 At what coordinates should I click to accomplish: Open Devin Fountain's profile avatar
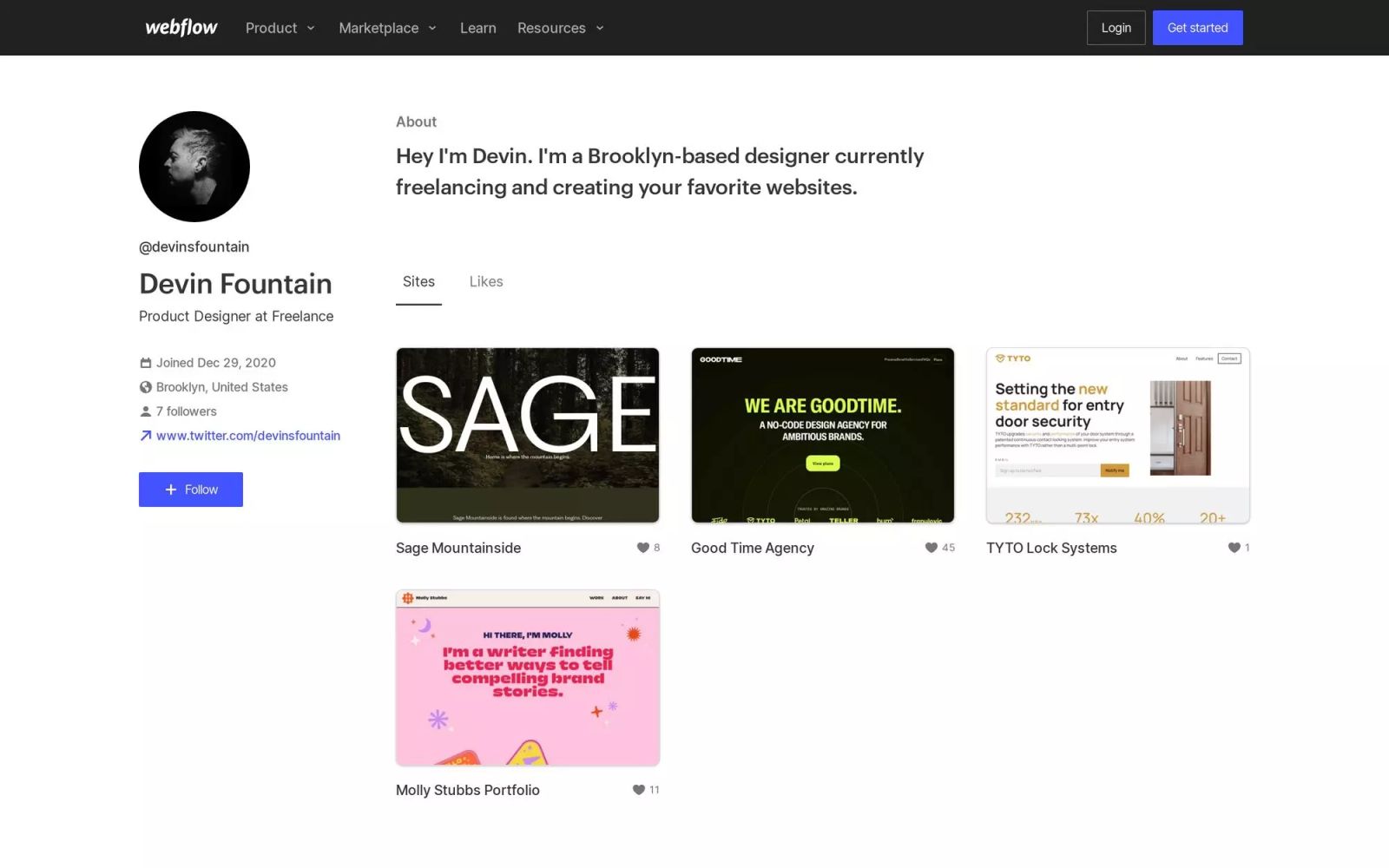tap(194, 167)
